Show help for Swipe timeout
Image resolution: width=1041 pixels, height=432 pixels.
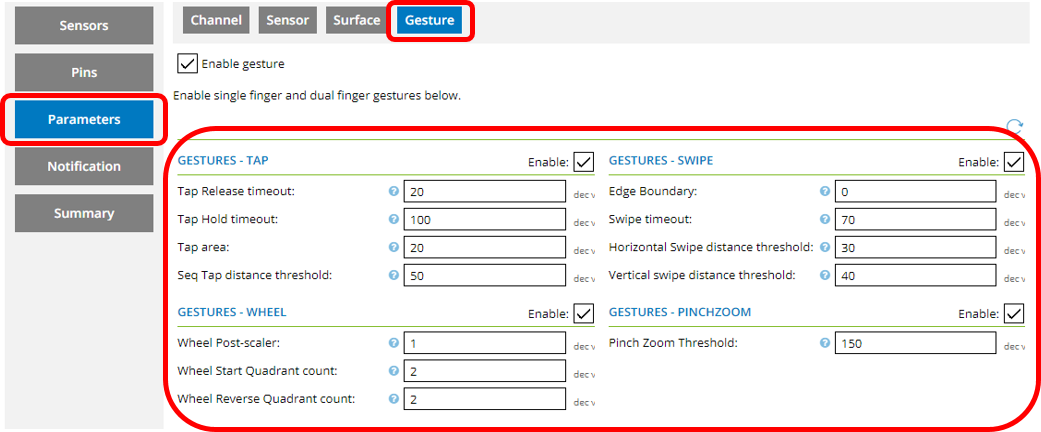coord(825,219)
